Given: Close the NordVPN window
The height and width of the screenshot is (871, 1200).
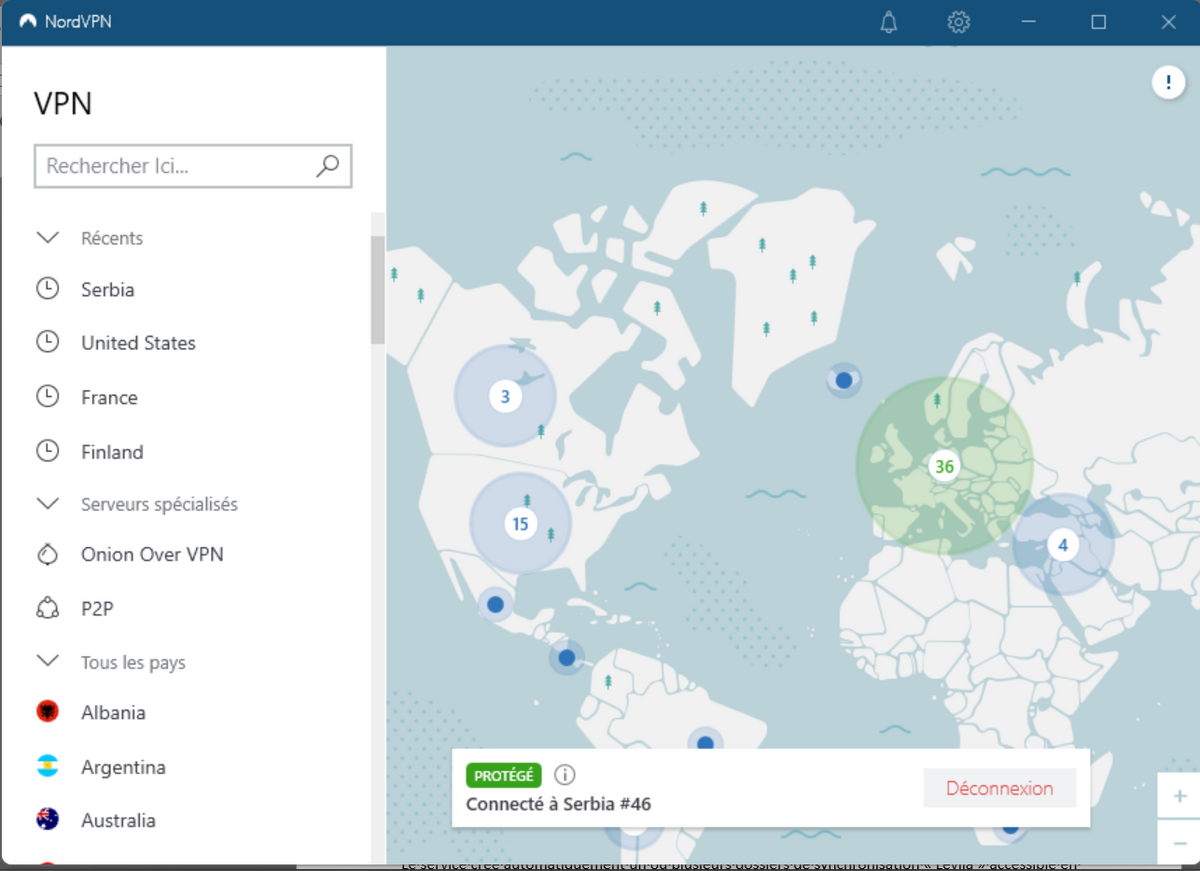Looking at the screenshot, I should click(x=1168, y=22).
